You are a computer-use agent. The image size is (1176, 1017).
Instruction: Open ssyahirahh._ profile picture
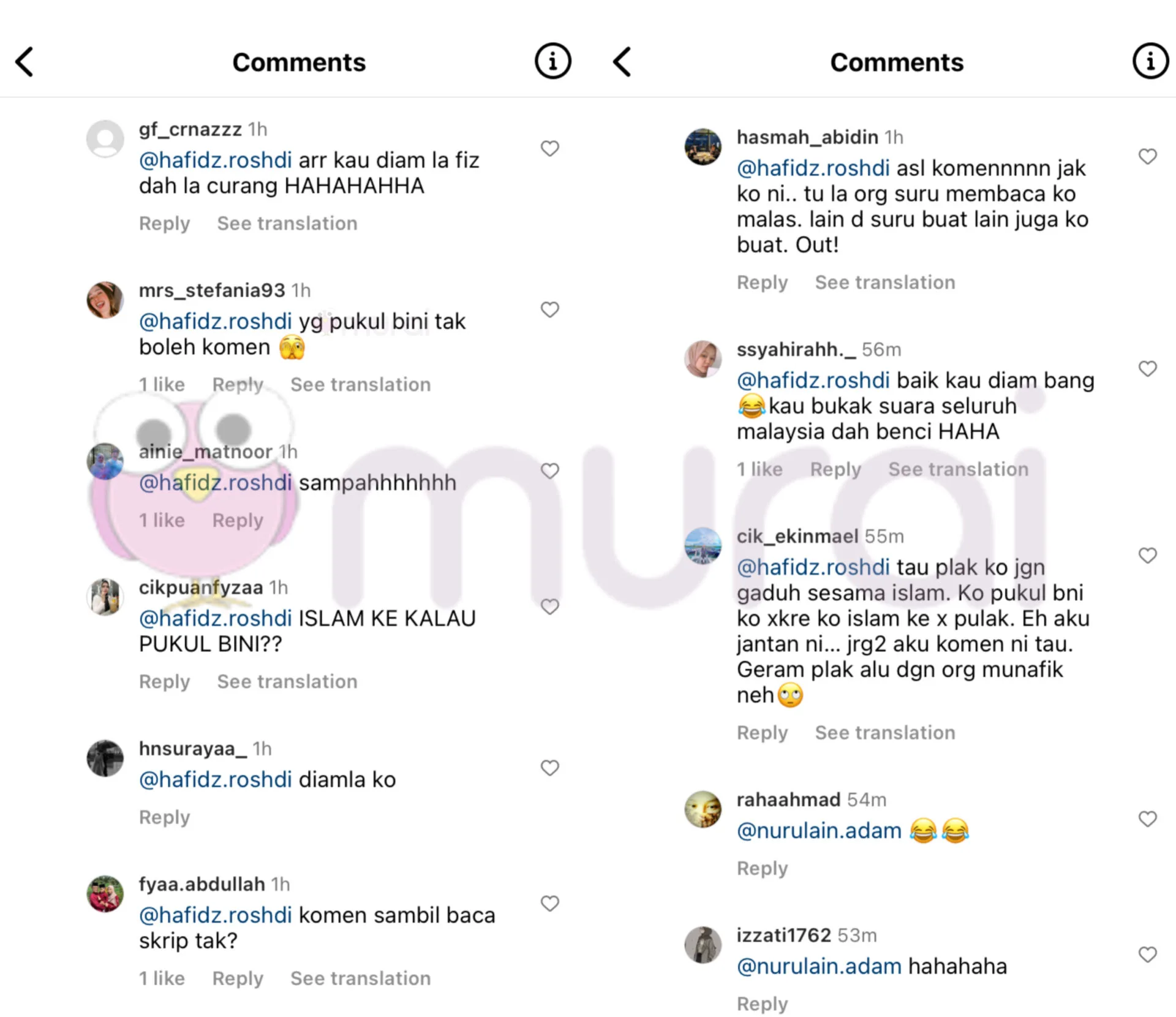click(703, 359)
